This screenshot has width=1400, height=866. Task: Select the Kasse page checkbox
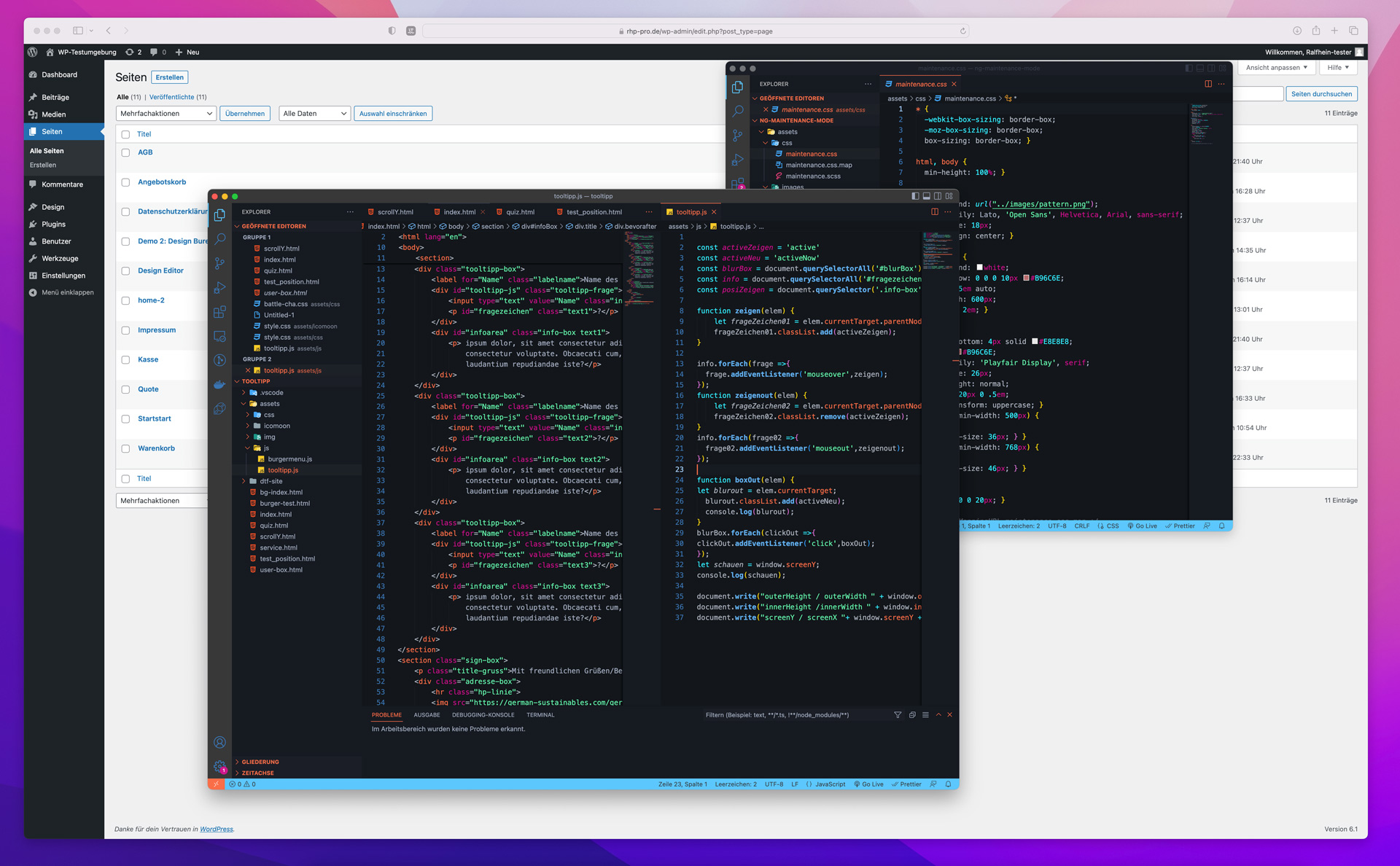pyautogui.click(x=125, y=360)
